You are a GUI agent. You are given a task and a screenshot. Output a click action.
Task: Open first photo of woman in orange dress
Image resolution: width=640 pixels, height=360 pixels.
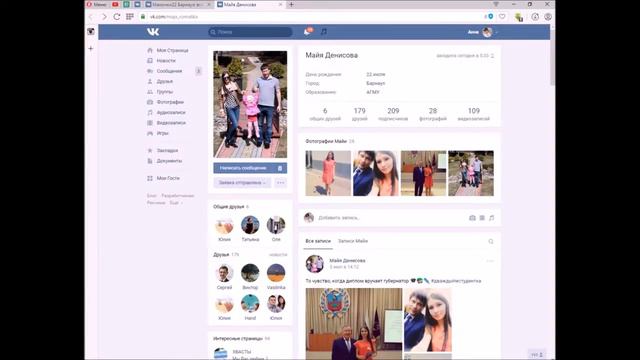click(328, 173)
